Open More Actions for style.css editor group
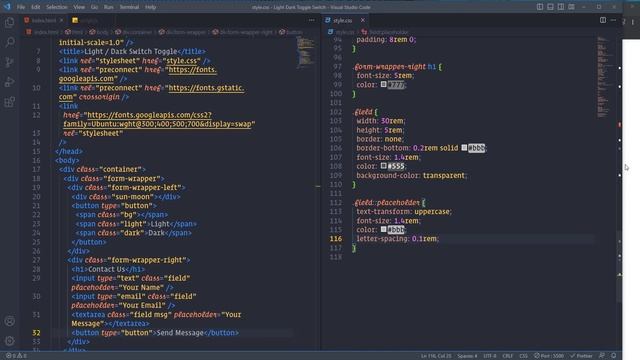The height and width of the screenshot is (360, 640). (x=613, y=20)
